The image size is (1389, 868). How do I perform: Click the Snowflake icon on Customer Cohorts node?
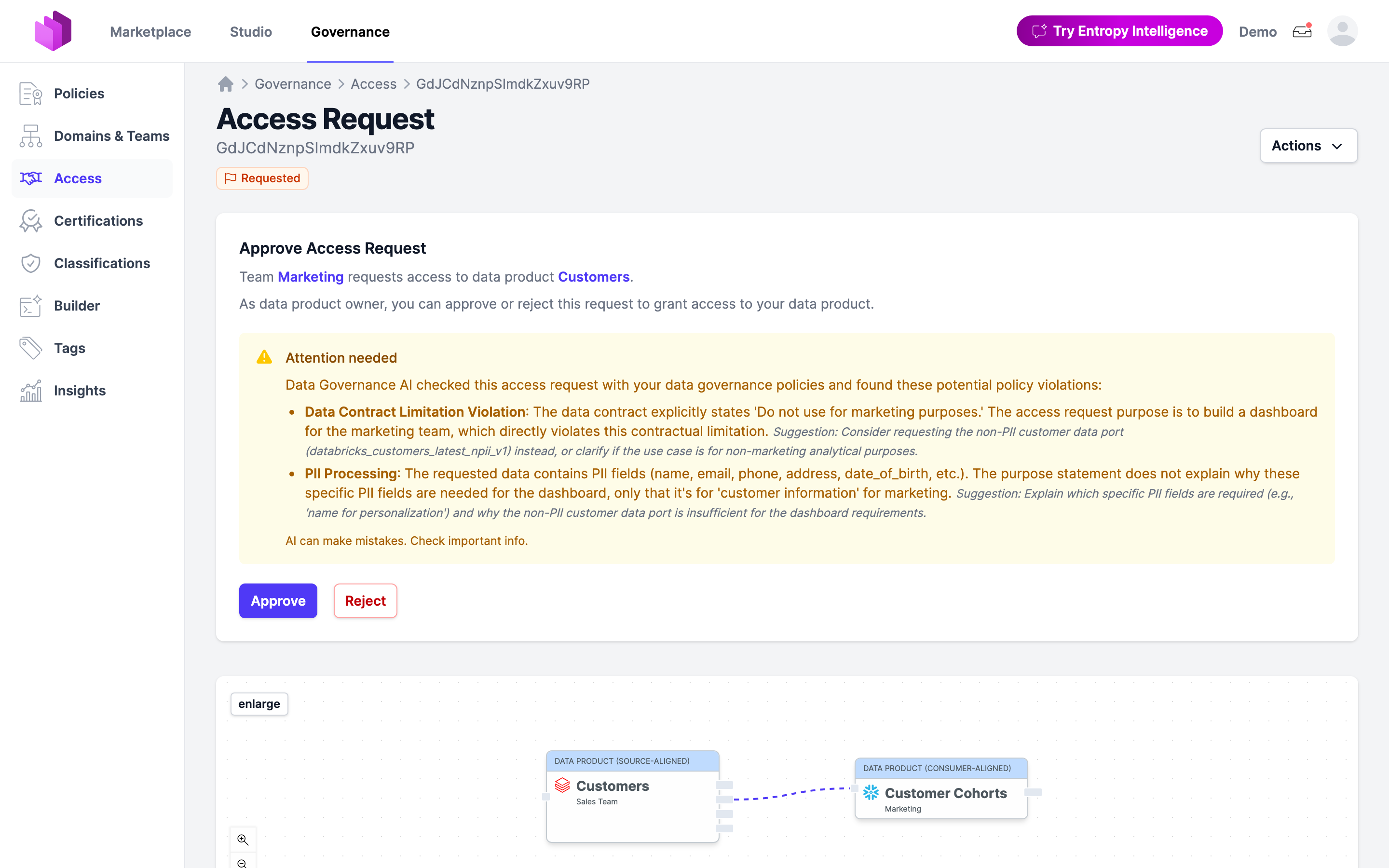click(x=871, y=793)
